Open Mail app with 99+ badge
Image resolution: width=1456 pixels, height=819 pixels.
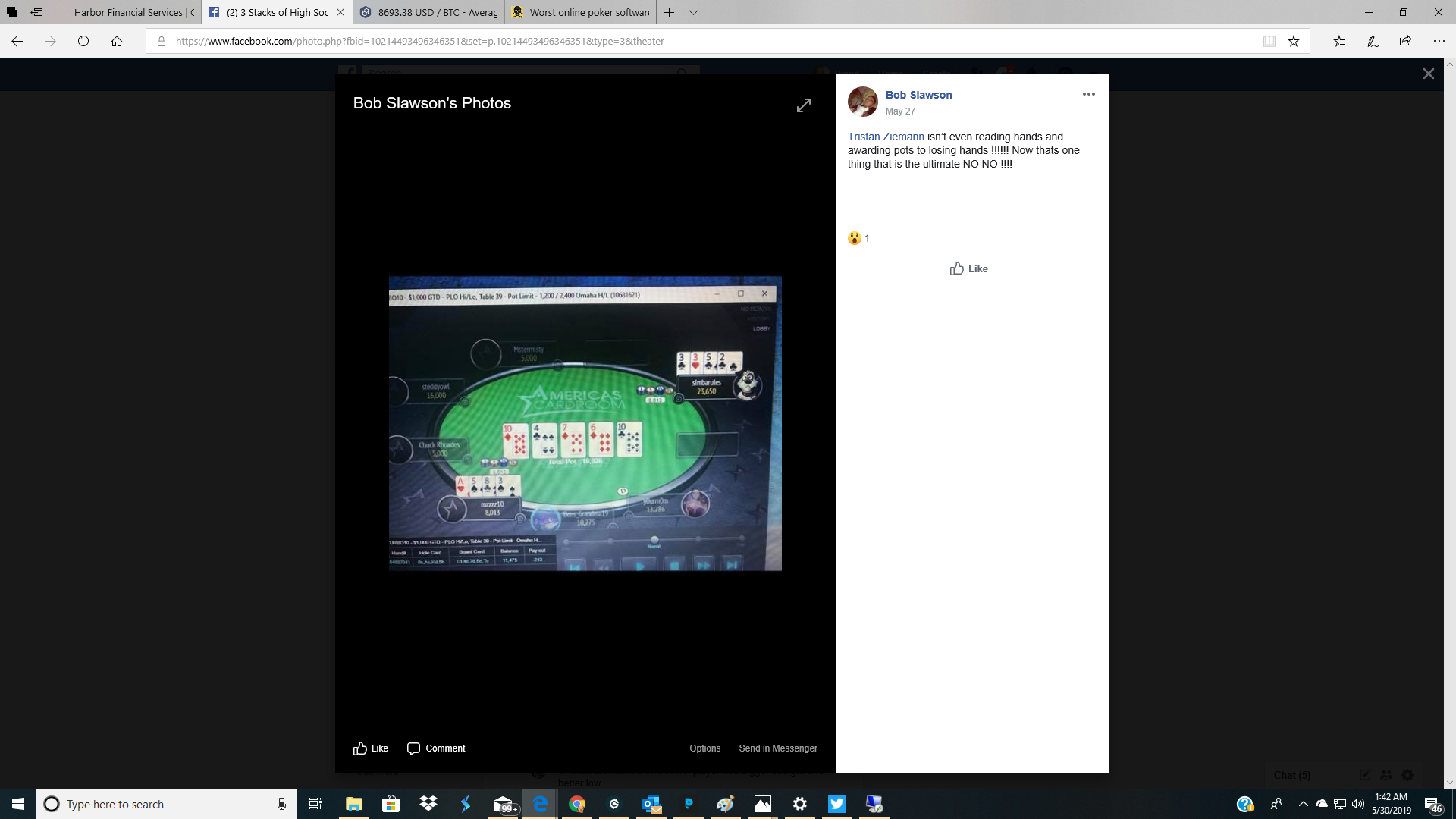(504, 804)
